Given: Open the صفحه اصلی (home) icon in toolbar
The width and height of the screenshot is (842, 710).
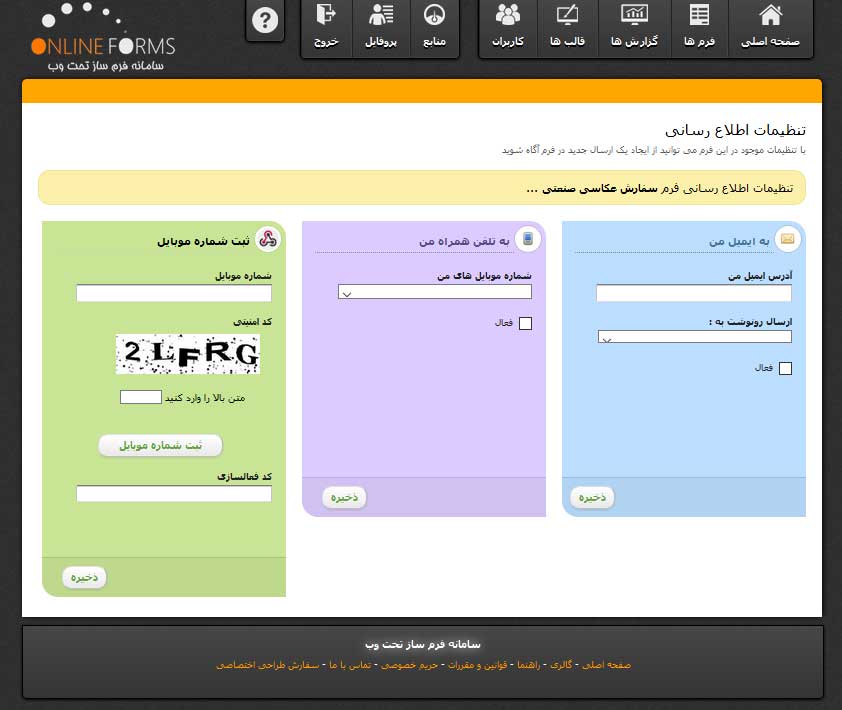Looking at the screenshot, I should tap(770, 27).
